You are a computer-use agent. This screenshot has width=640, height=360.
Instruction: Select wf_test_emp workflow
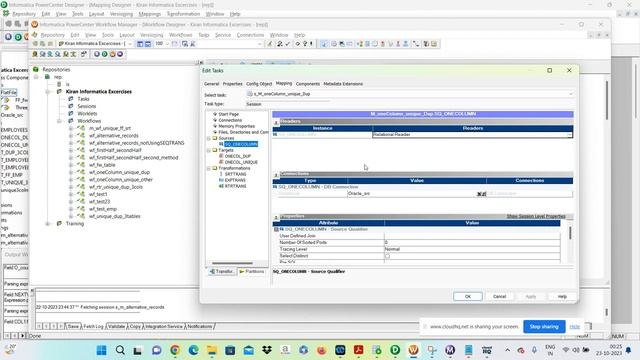pos(103,209)
